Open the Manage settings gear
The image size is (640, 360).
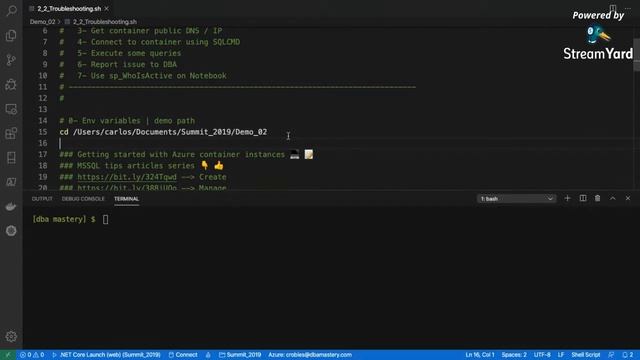click(x=11, y=336)
